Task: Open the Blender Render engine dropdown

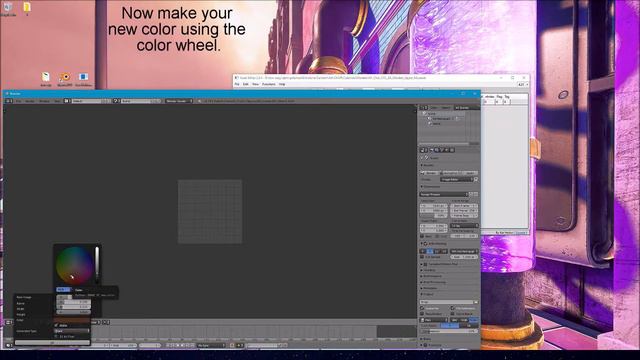Action: (x=179, y=101)
